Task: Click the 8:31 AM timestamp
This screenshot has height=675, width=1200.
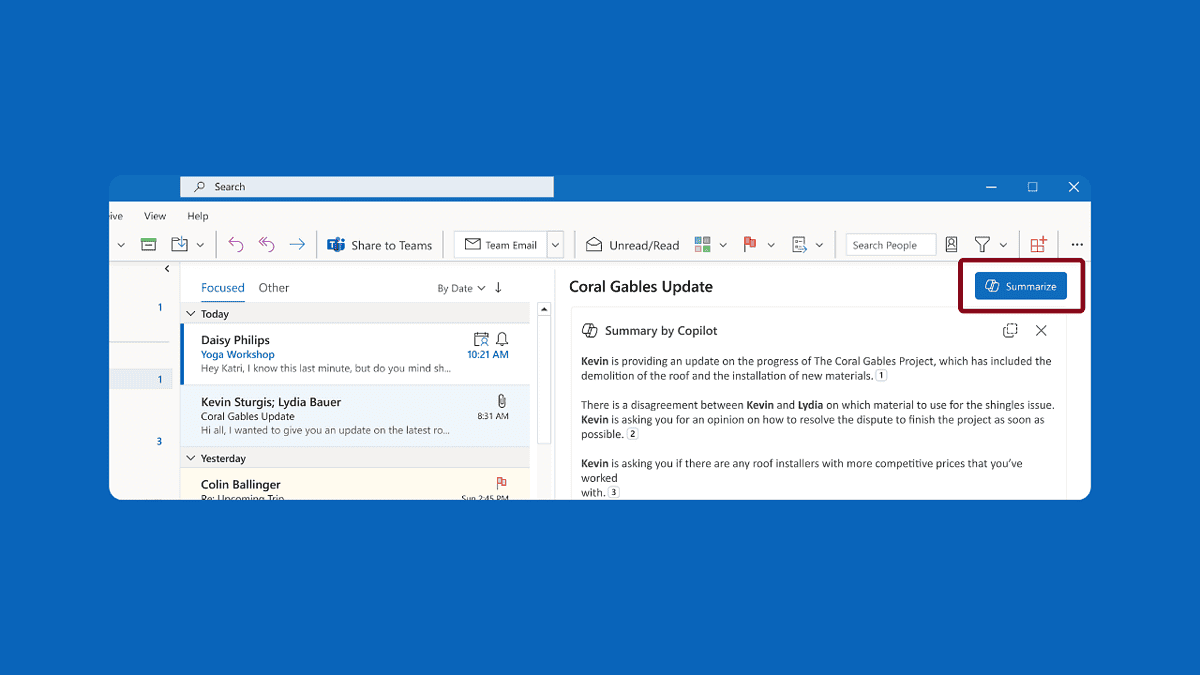Action: click(x=492, y=416)
